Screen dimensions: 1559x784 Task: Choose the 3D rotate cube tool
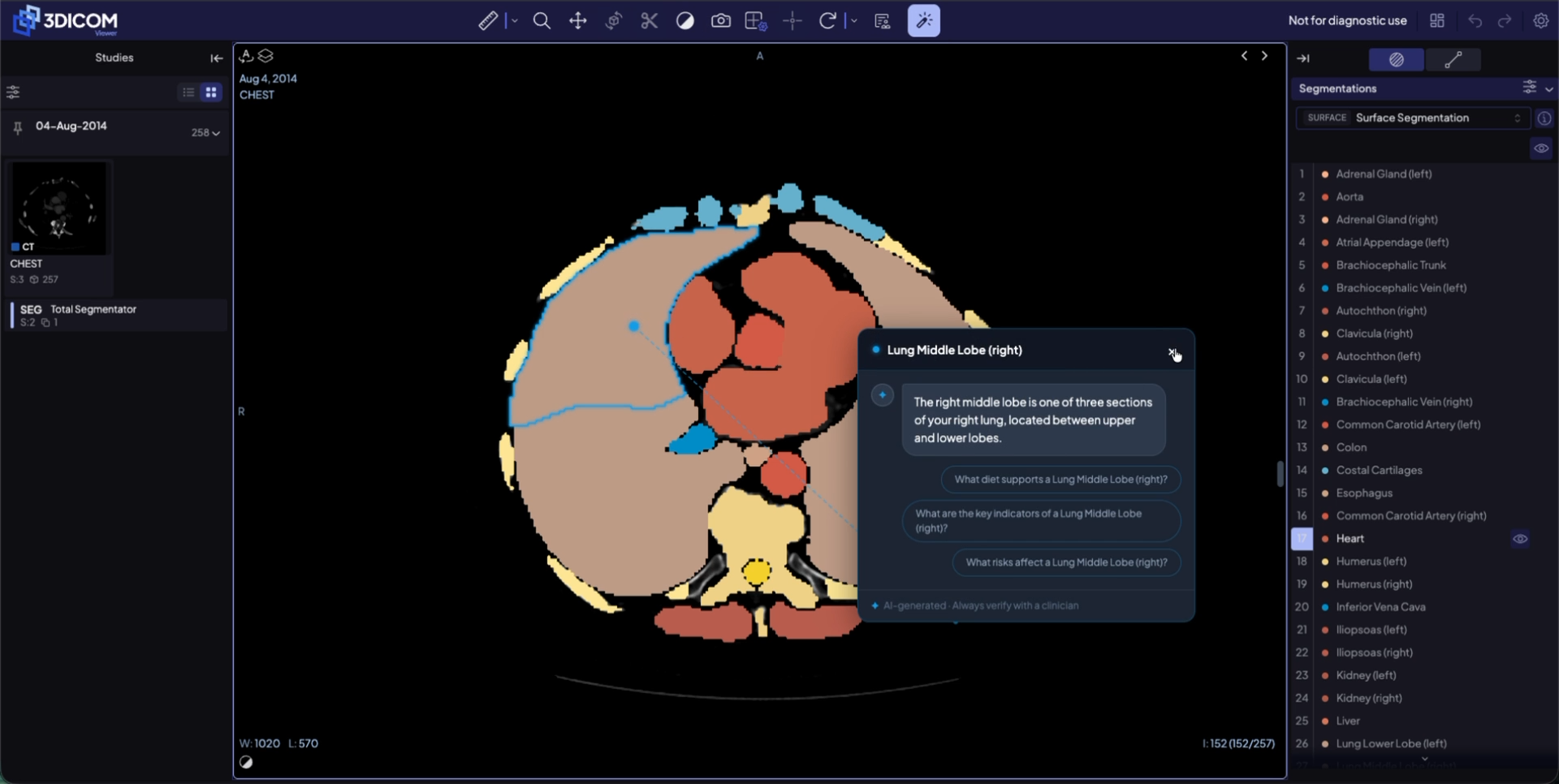[x=614, y=21]
